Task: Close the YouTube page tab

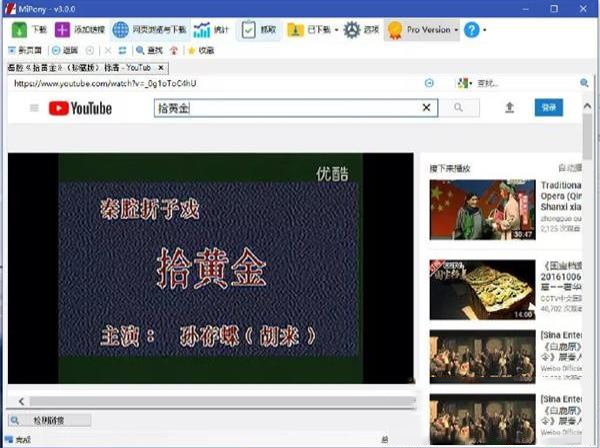Action: [161, 68]
